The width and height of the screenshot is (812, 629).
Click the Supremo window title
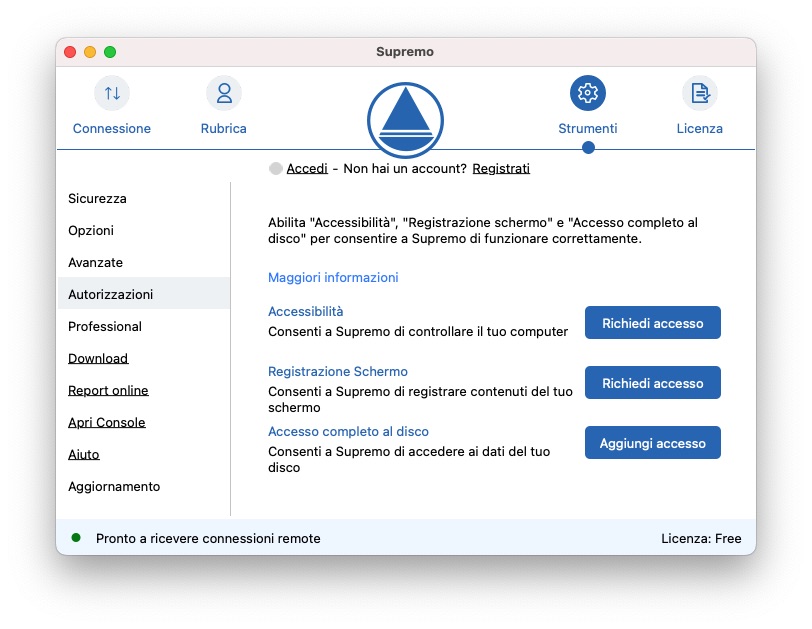click(x=405, y=52)
